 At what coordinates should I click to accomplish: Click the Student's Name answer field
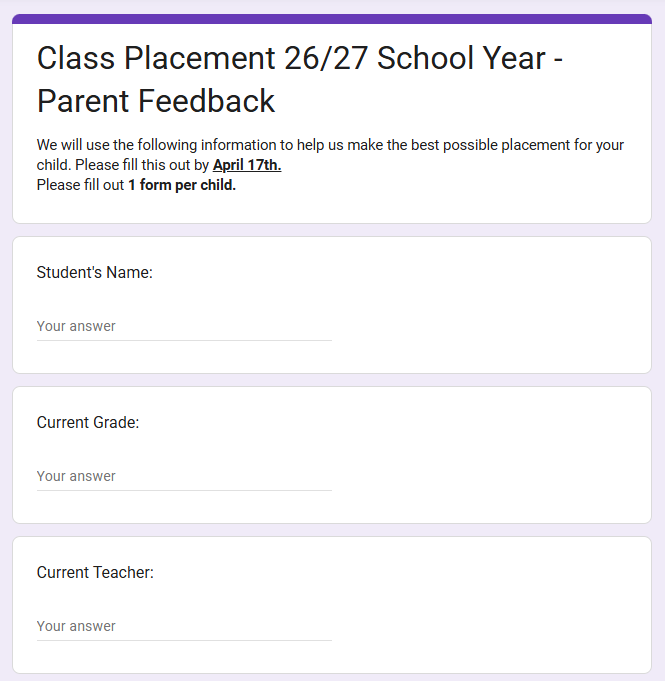coord(184,326)
